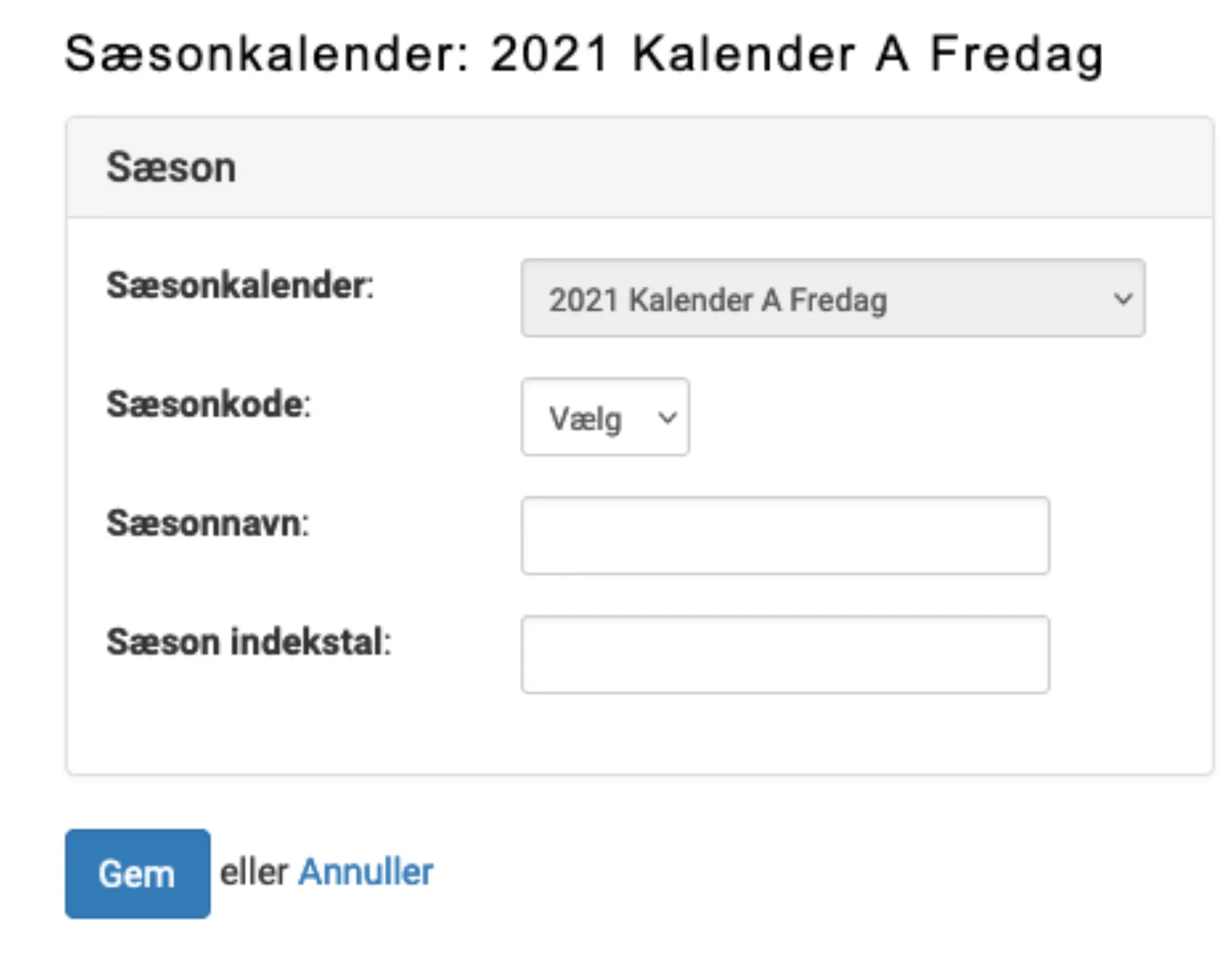The height and width of the screenshot is (954, 1232).
Task: Click the Sæsonnavn input to enter a name
Action: click(784, 535)
